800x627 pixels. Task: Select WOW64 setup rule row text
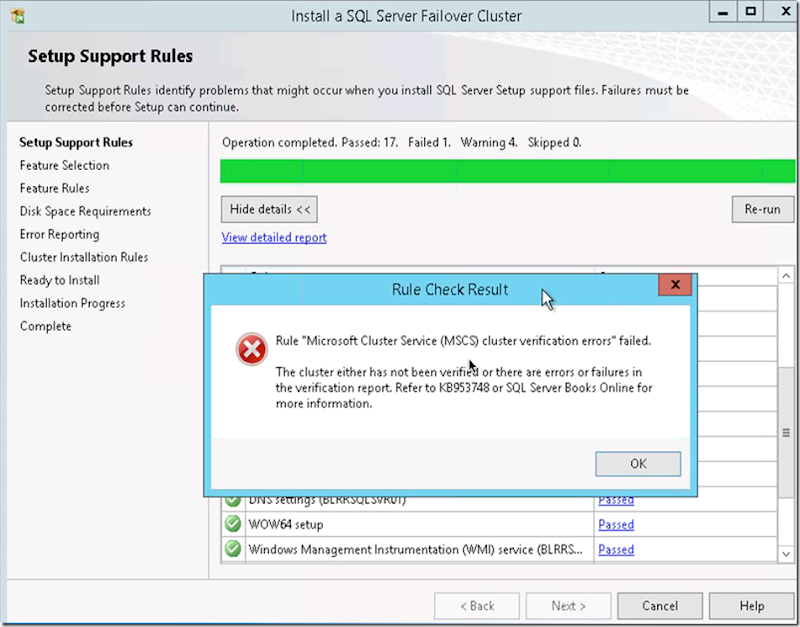(286, 524)
